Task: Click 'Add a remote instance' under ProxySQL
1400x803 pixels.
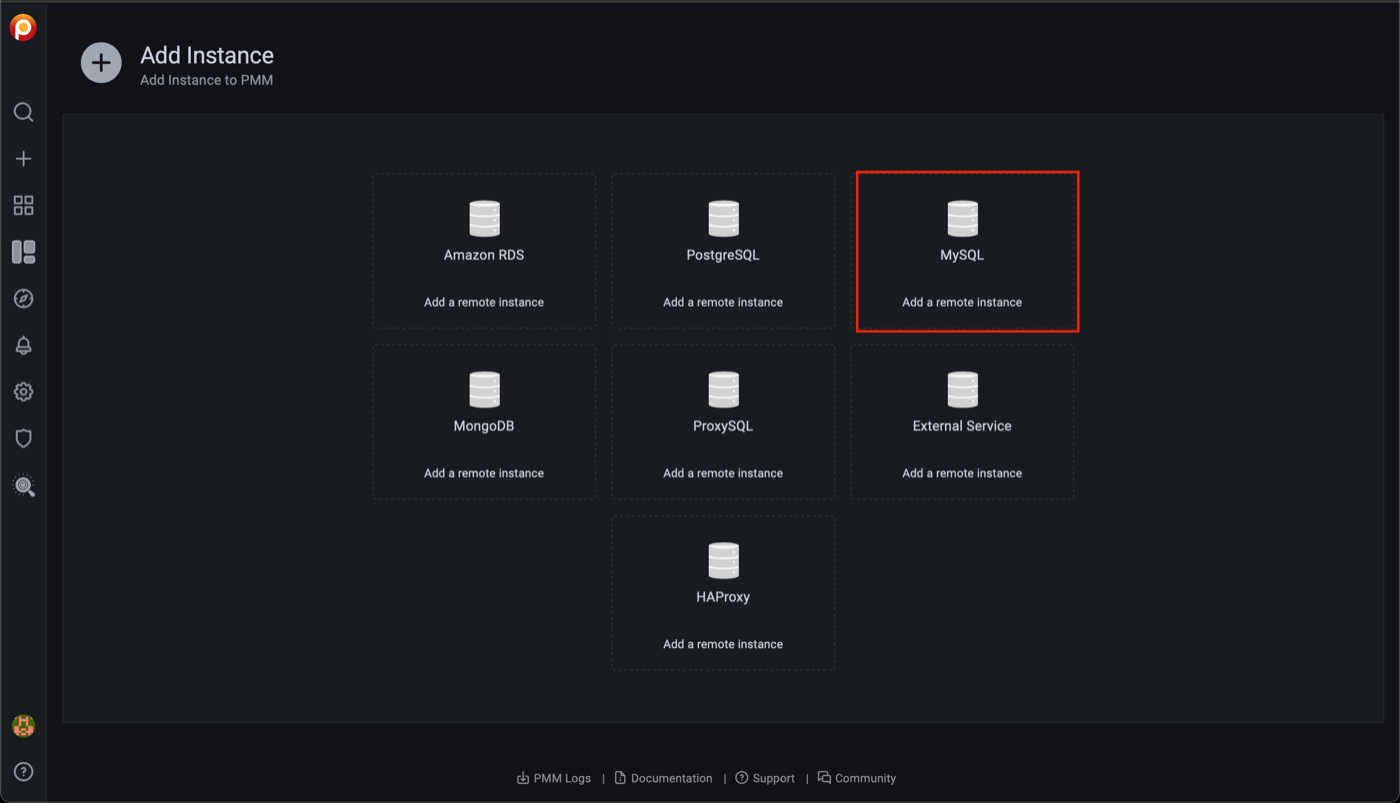Action: 723,473
